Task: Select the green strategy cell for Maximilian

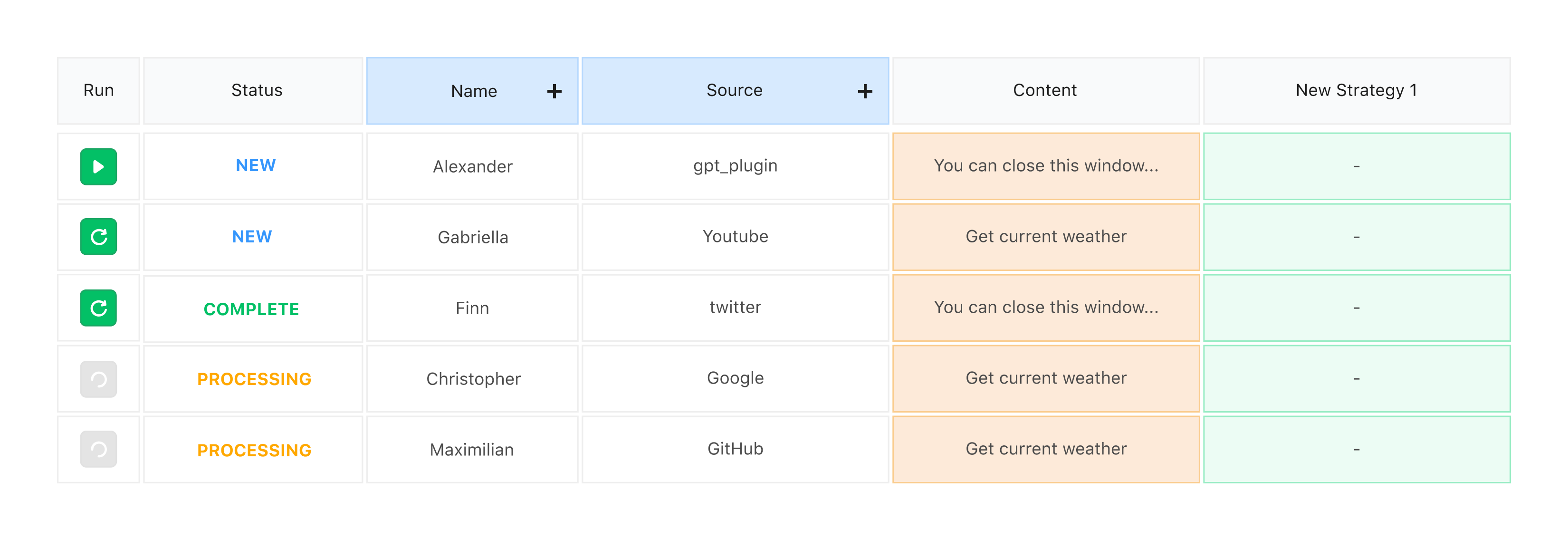Action: pos(1357,450)
